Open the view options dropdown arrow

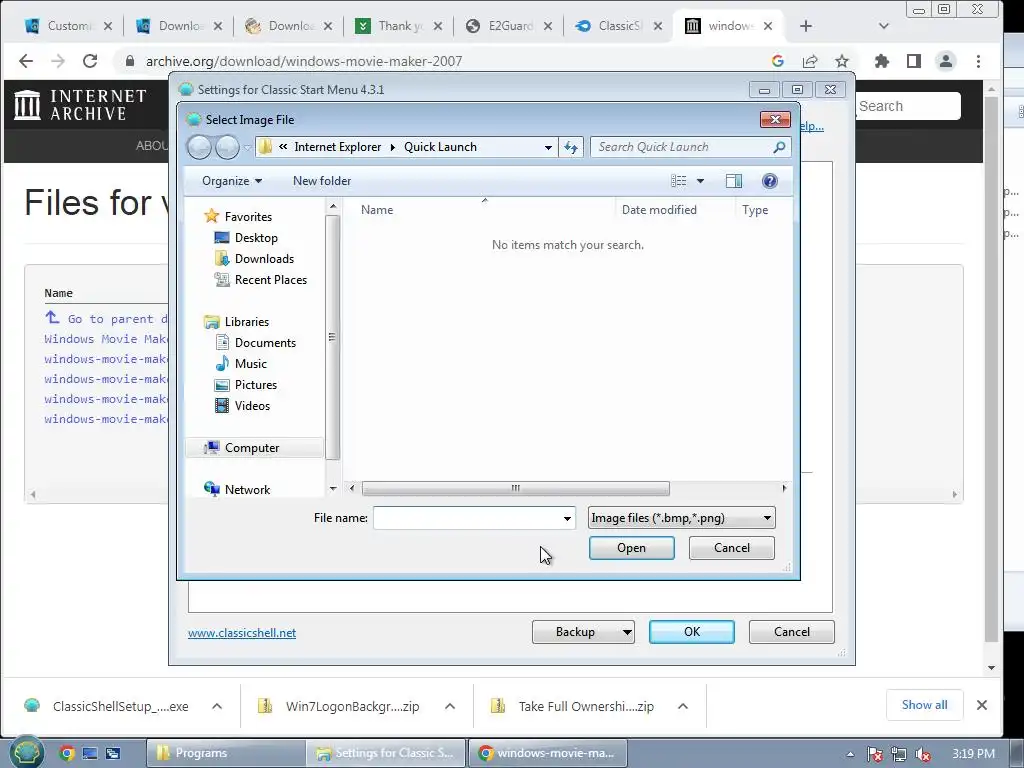pyautogui.click(x=700, y=181)
